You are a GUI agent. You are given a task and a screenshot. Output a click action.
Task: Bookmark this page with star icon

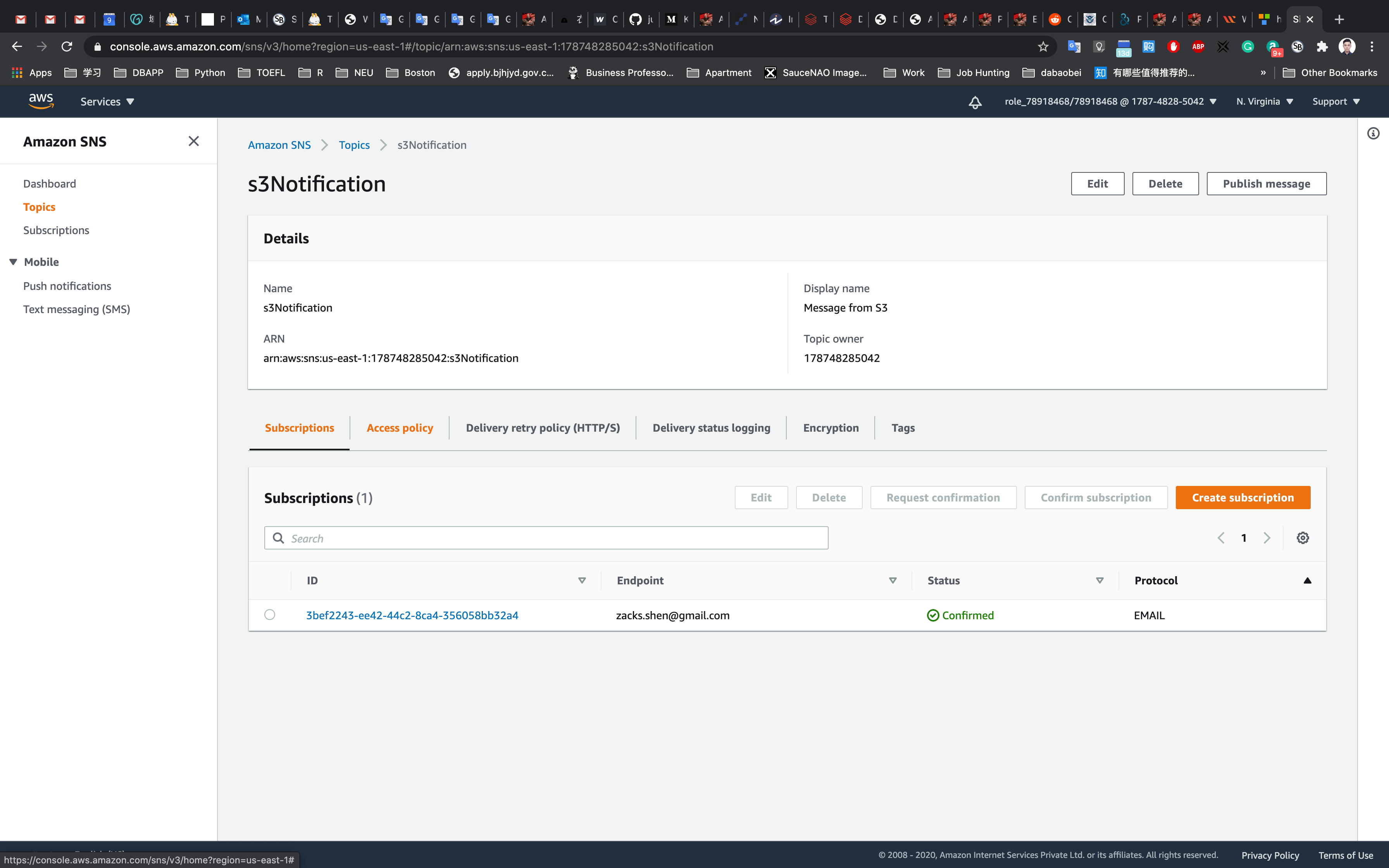pyautogui.click(x=1043, y=46)
